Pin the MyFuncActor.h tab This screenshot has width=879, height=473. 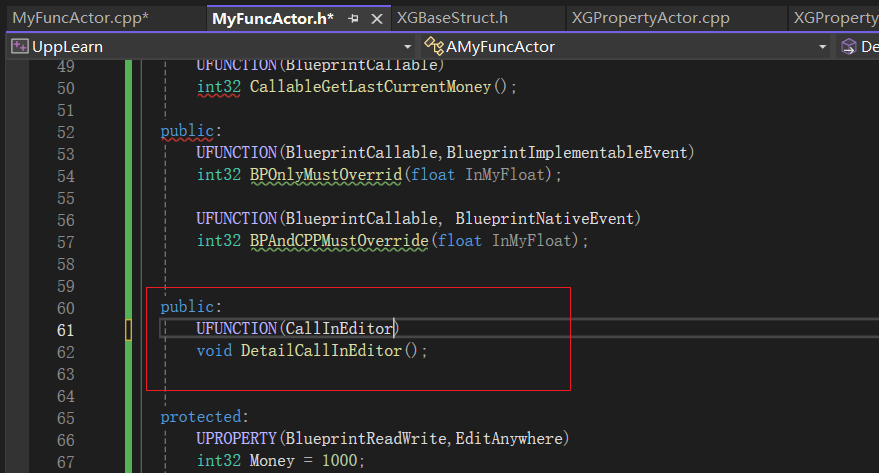point(353,19)
